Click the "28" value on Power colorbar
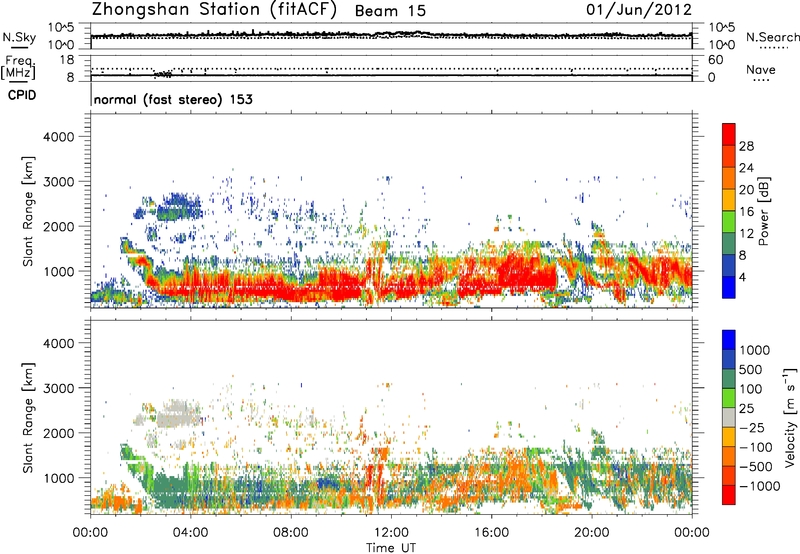This screenshot has width=800, height=554. tap(746, 146)
